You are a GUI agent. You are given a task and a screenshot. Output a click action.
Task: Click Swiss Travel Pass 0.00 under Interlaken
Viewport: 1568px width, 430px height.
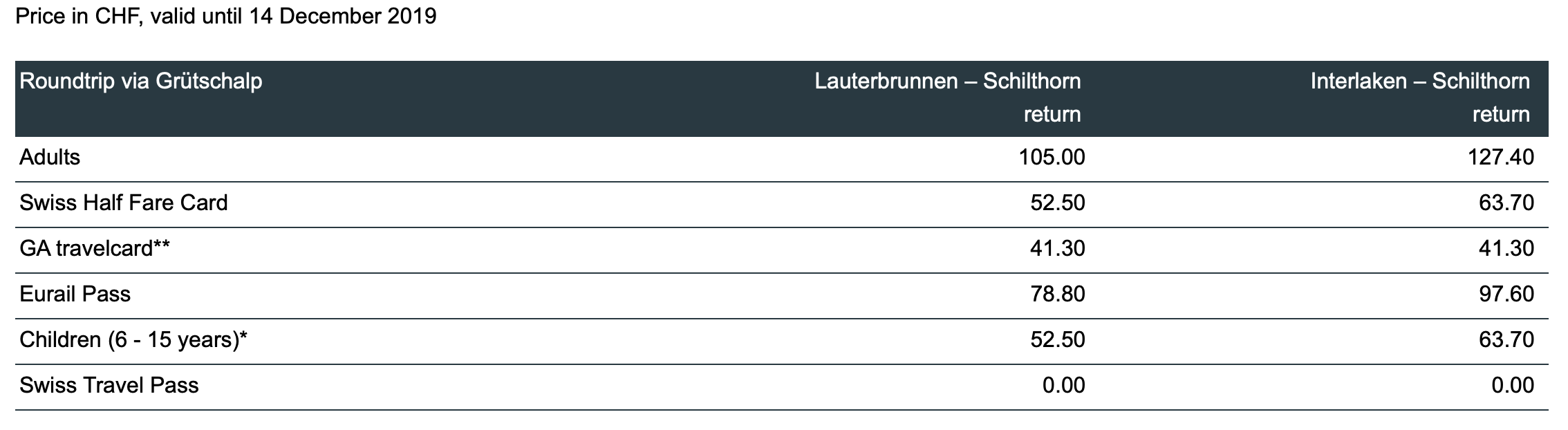(1512, 386)
